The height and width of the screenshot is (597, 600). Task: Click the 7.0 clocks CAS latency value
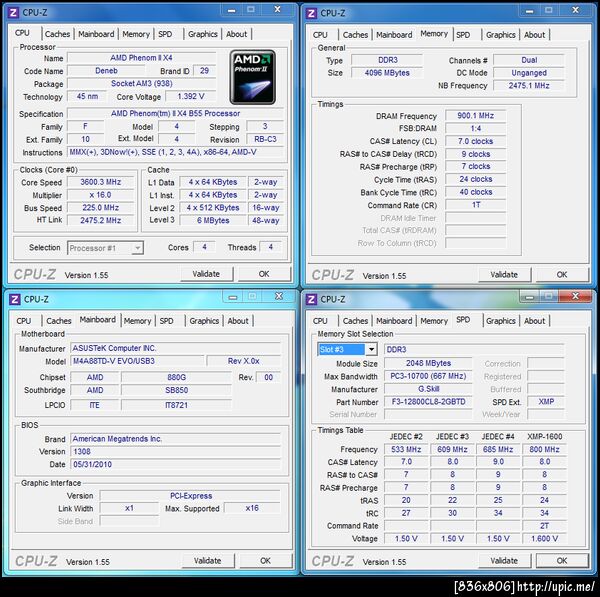click(x=475, y=141)
